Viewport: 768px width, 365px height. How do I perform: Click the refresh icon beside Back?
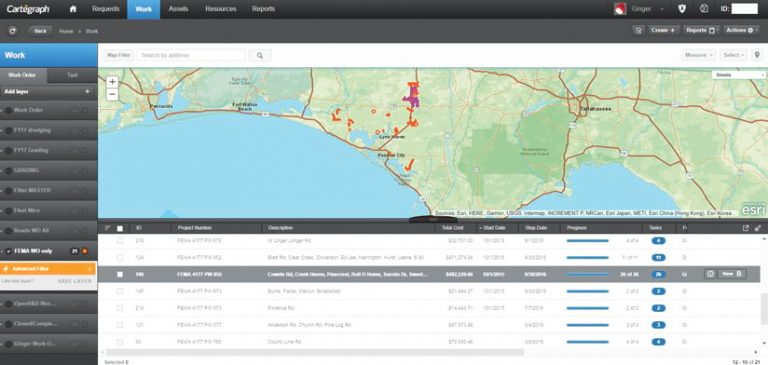coord(13,31)
